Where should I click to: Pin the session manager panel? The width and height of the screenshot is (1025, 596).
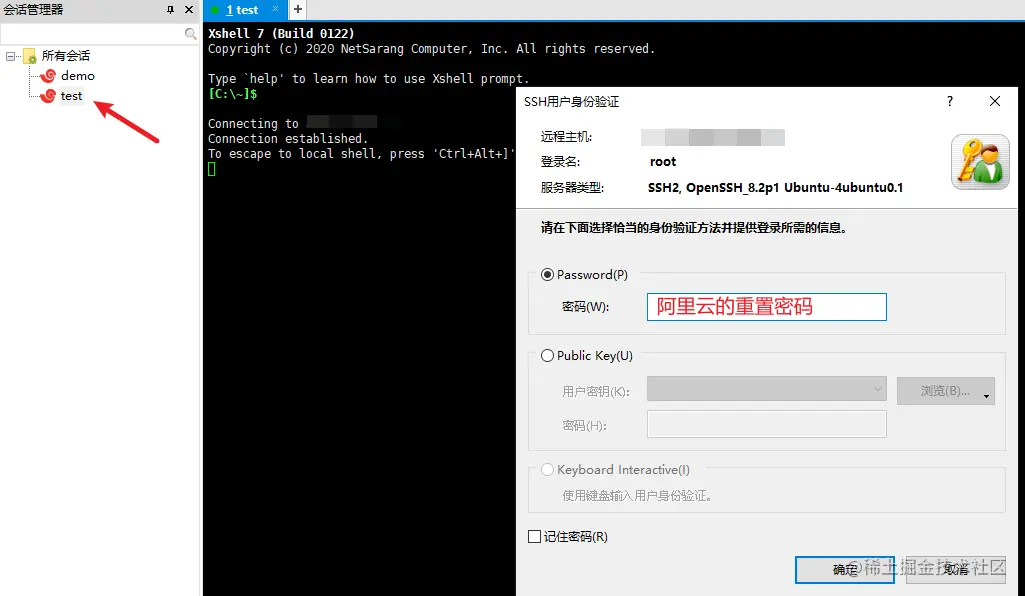(171, 9)
